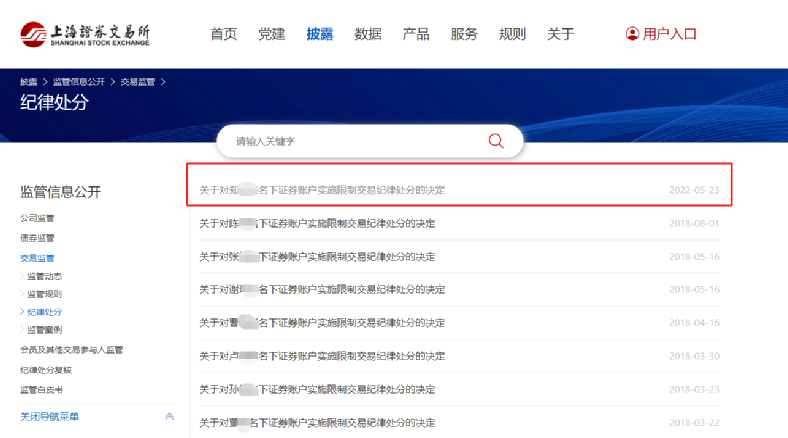
Task: Click the Shanghai Stock Exchange logo
Action: point(85,34)
